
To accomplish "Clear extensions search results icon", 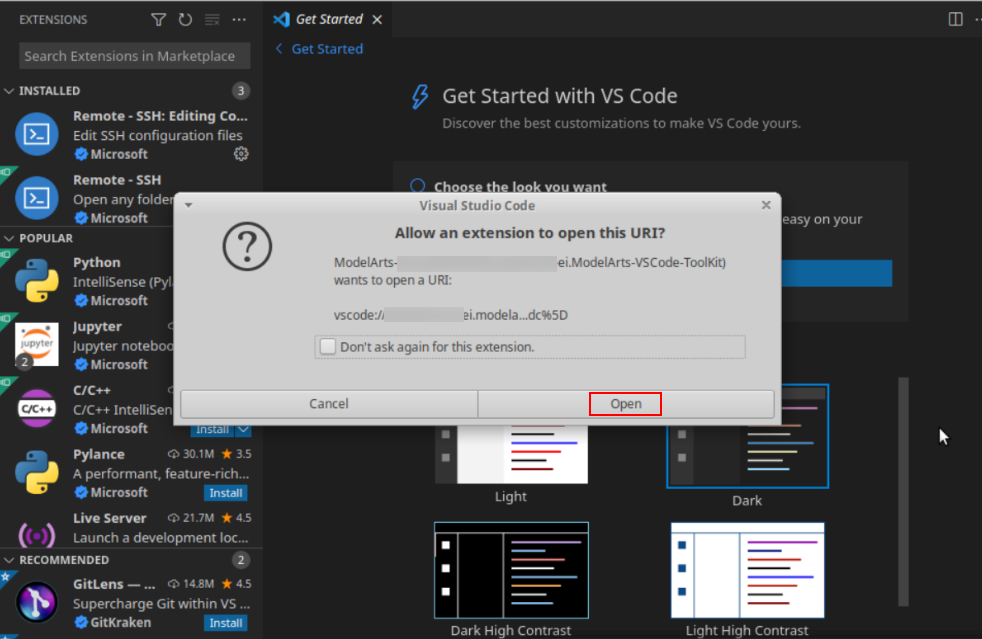I will click(x=212, y=19).
